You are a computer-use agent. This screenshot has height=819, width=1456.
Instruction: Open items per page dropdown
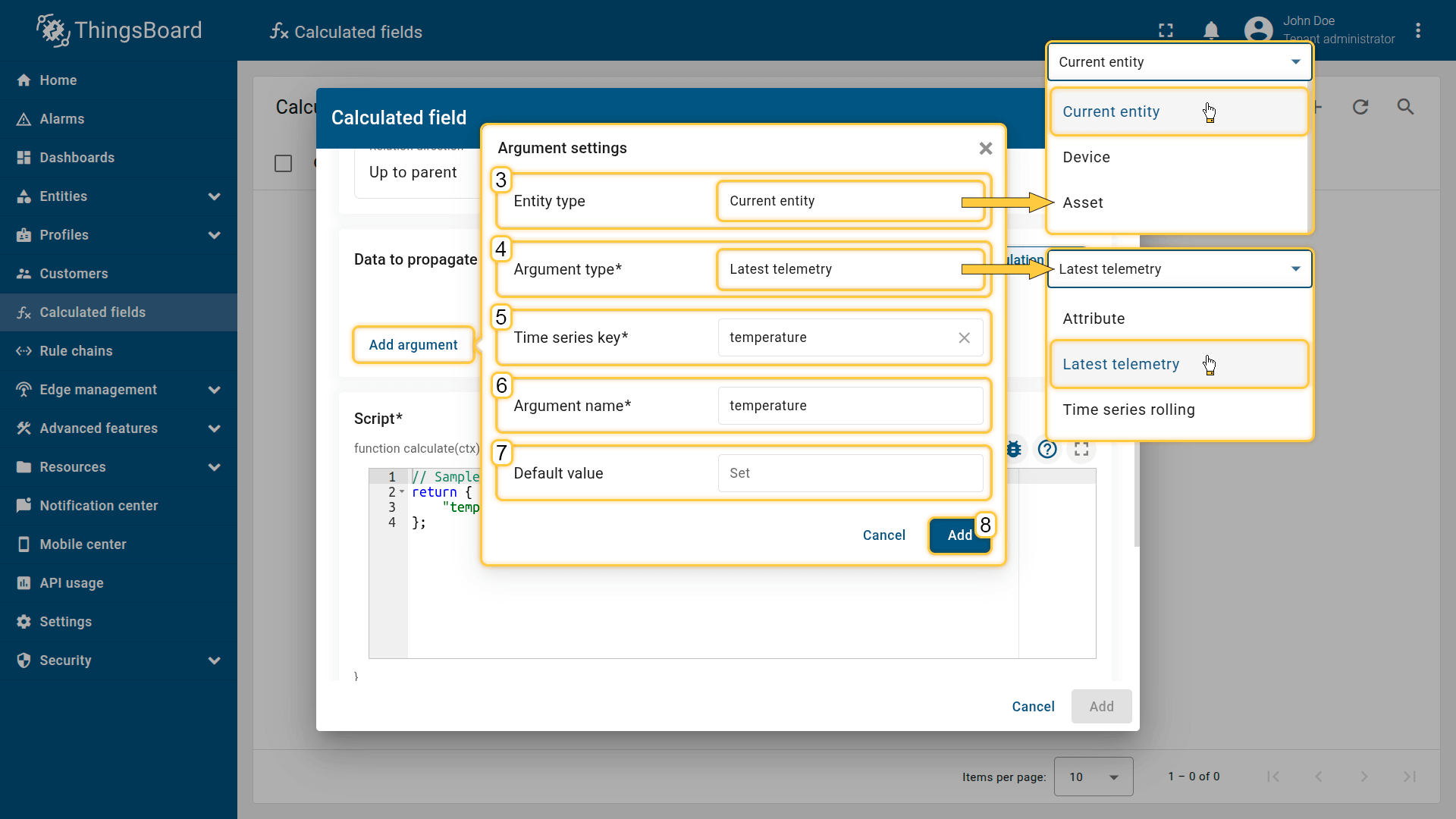point(1093,777)
